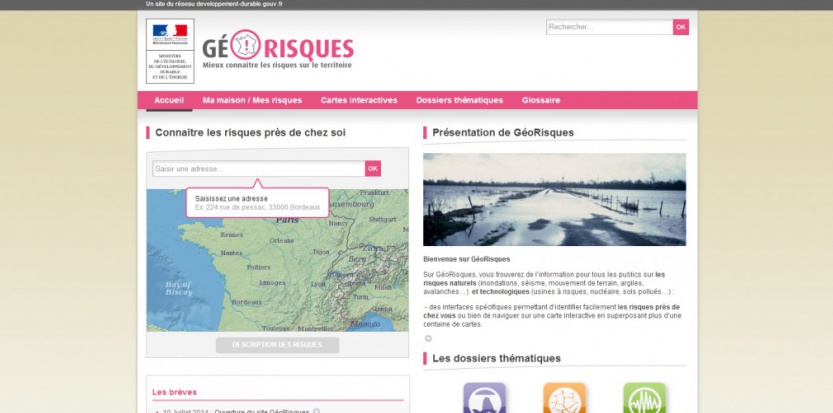Click the 'Saisir une adresse' input field
The height and width of the screenshot is (413, 833).
click(x=257, y=169)
